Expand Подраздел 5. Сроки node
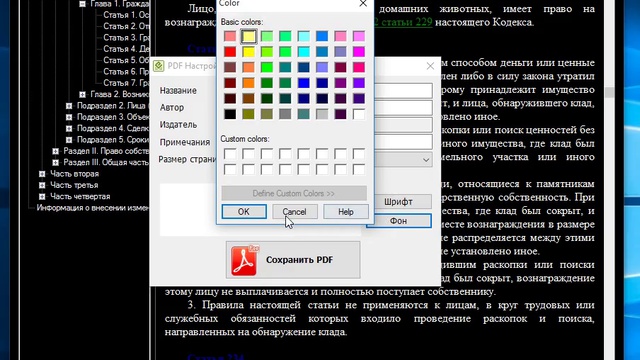This screenshot has height=360, width=640. 69,140
